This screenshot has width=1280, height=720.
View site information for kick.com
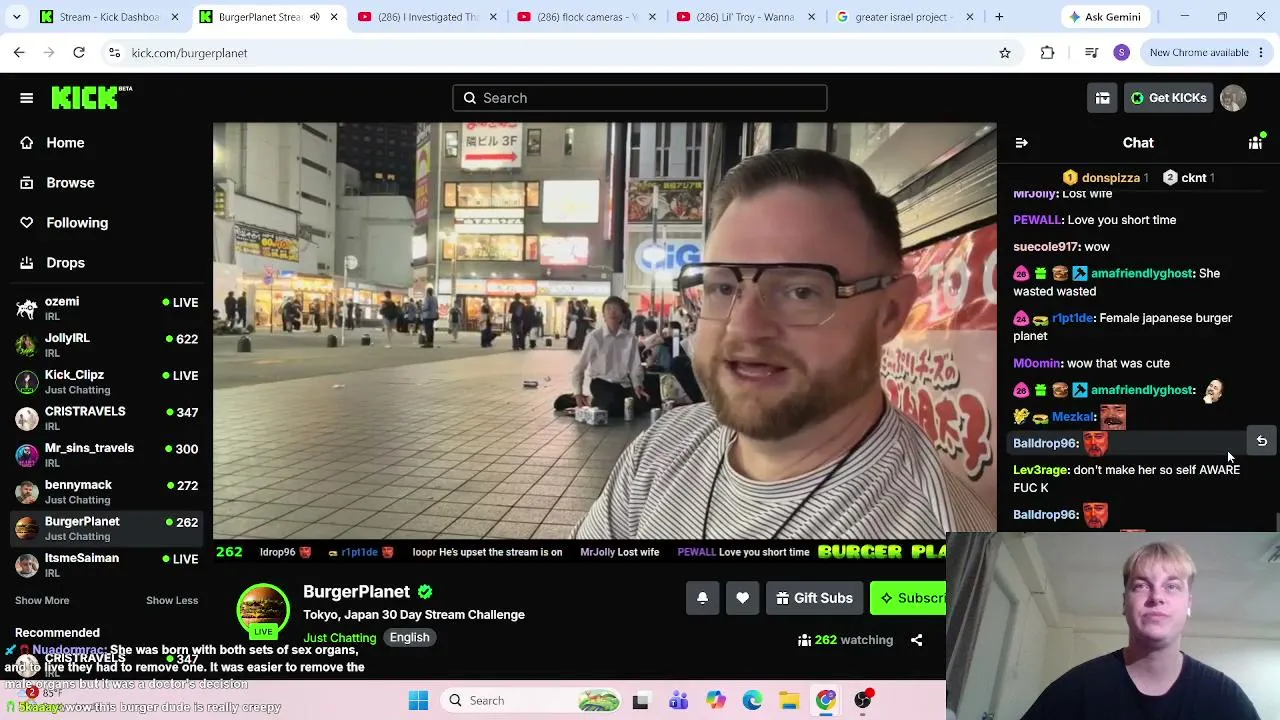point(114,53)
